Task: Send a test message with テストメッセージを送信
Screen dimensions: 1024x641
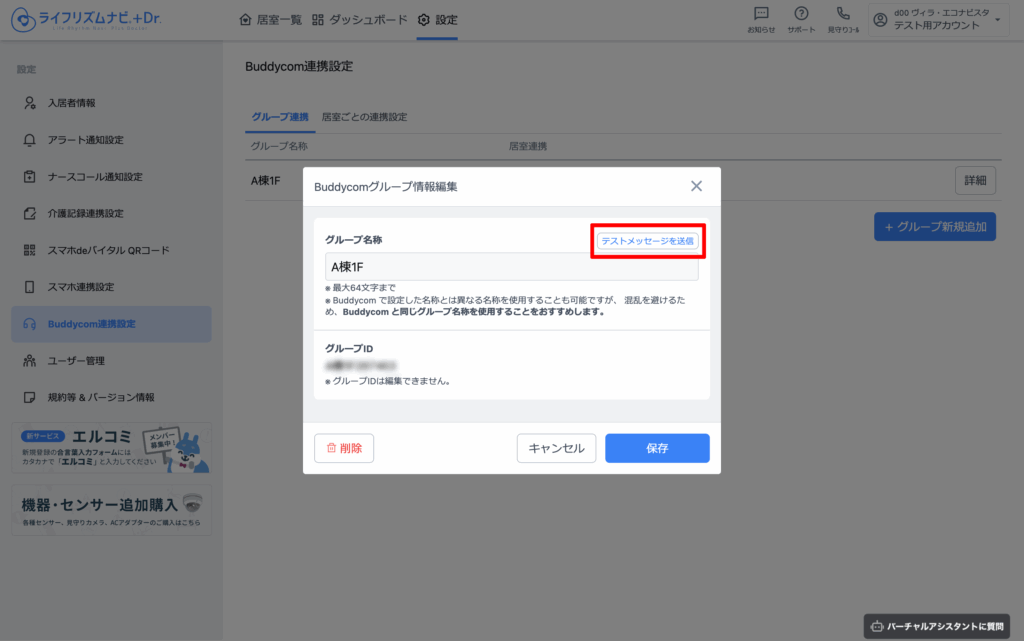Action: [647, 241]
